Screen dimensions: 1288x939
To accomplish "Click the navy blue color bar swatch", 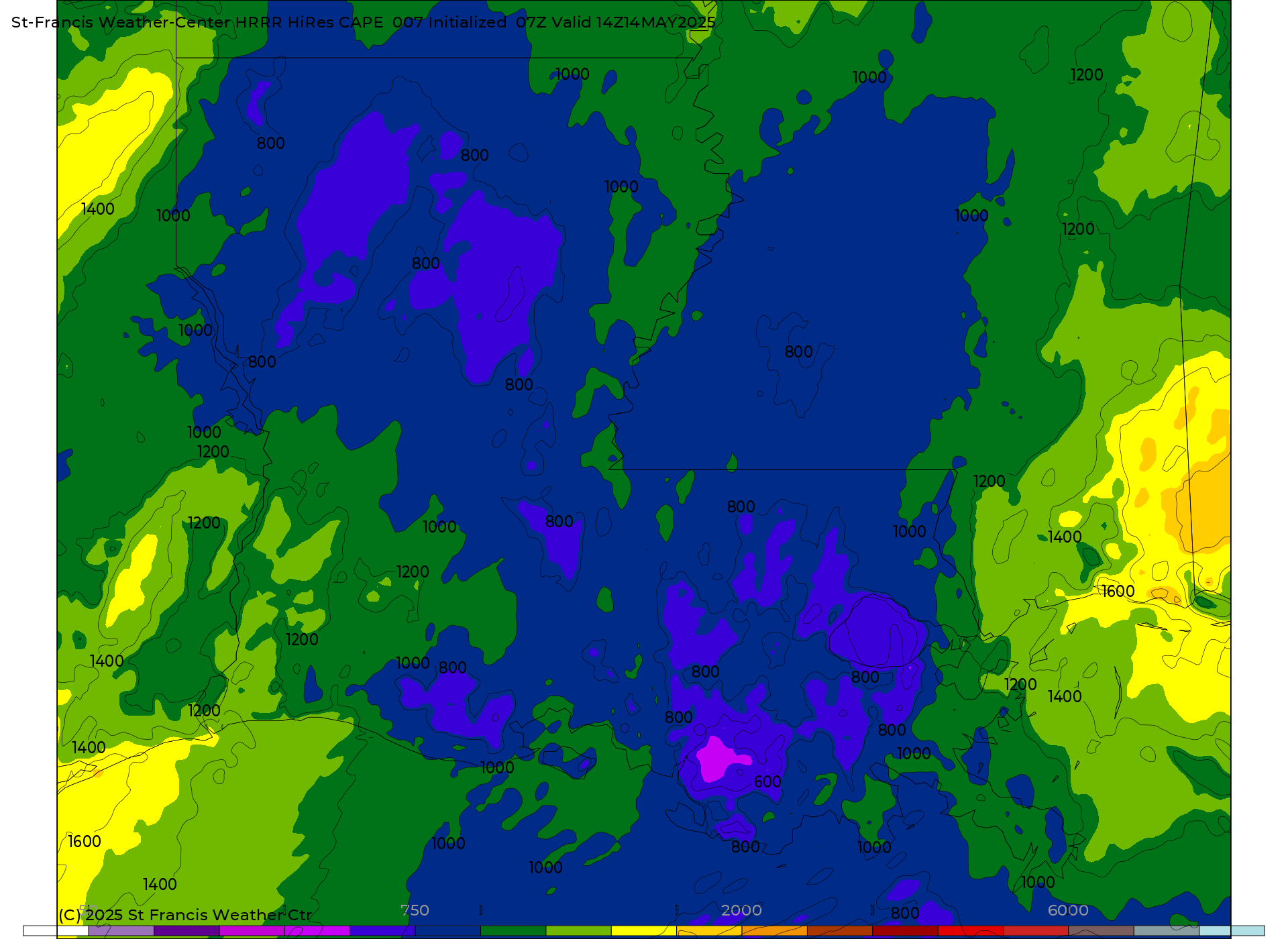I will pyautogui.click(x=447, y=931).
